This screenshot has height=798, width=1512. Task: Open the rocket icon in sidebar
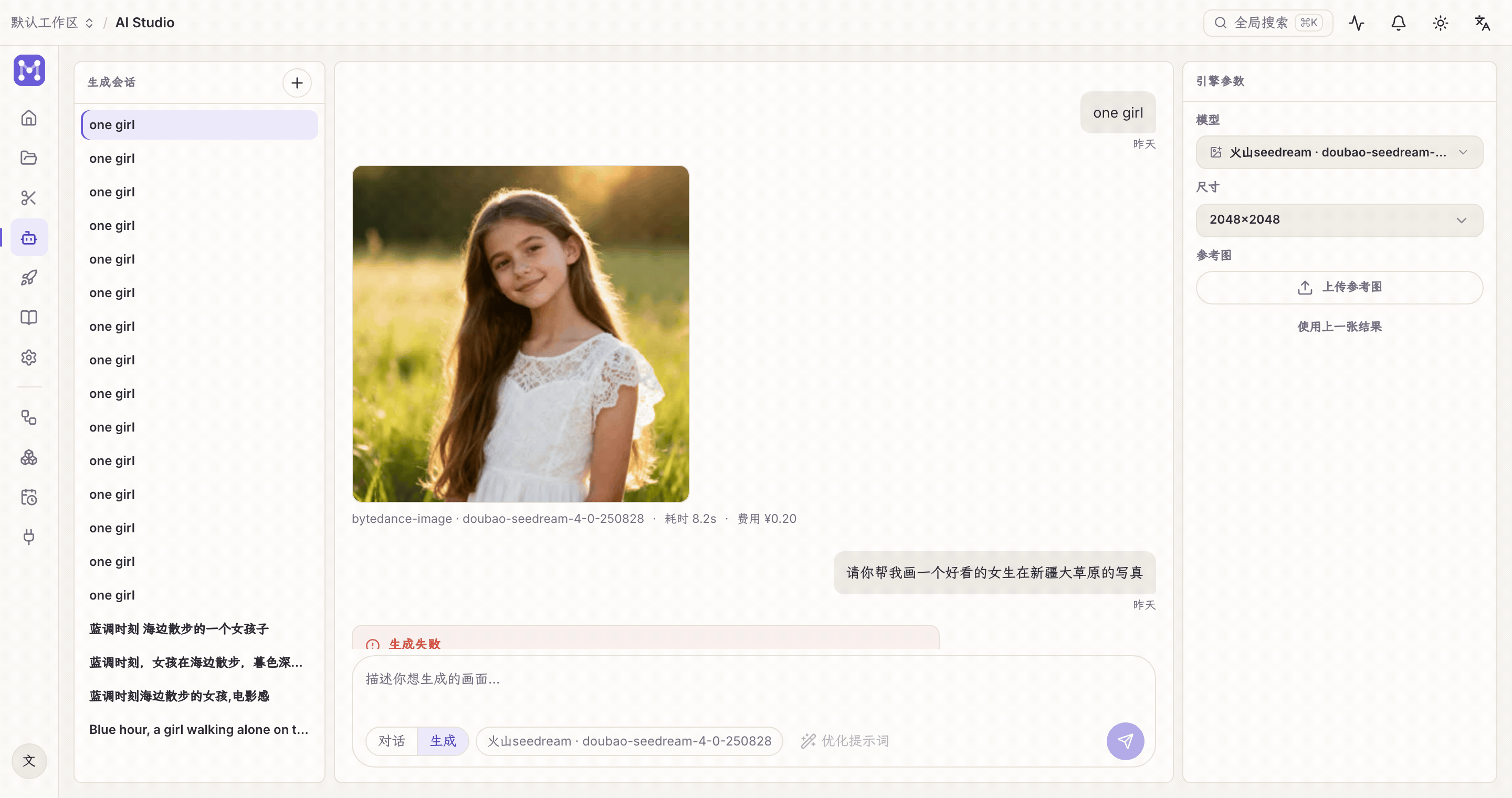(x=29, y=278)
